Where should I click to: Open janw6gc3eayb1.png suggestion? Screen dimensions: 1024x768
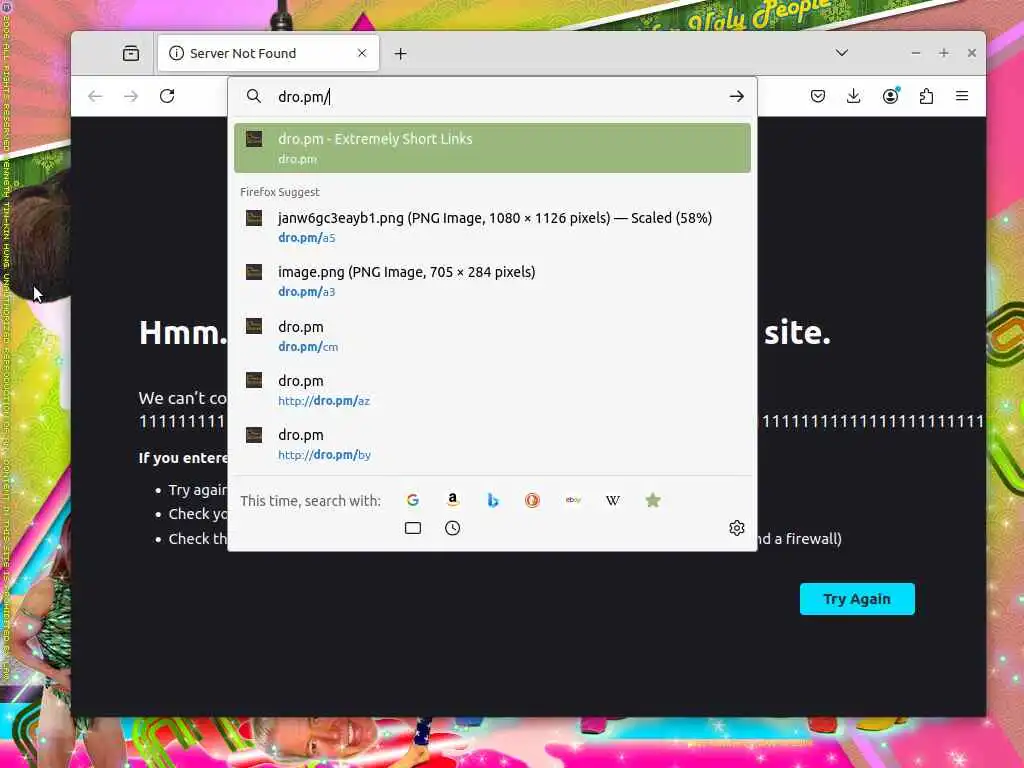(492, 227)
